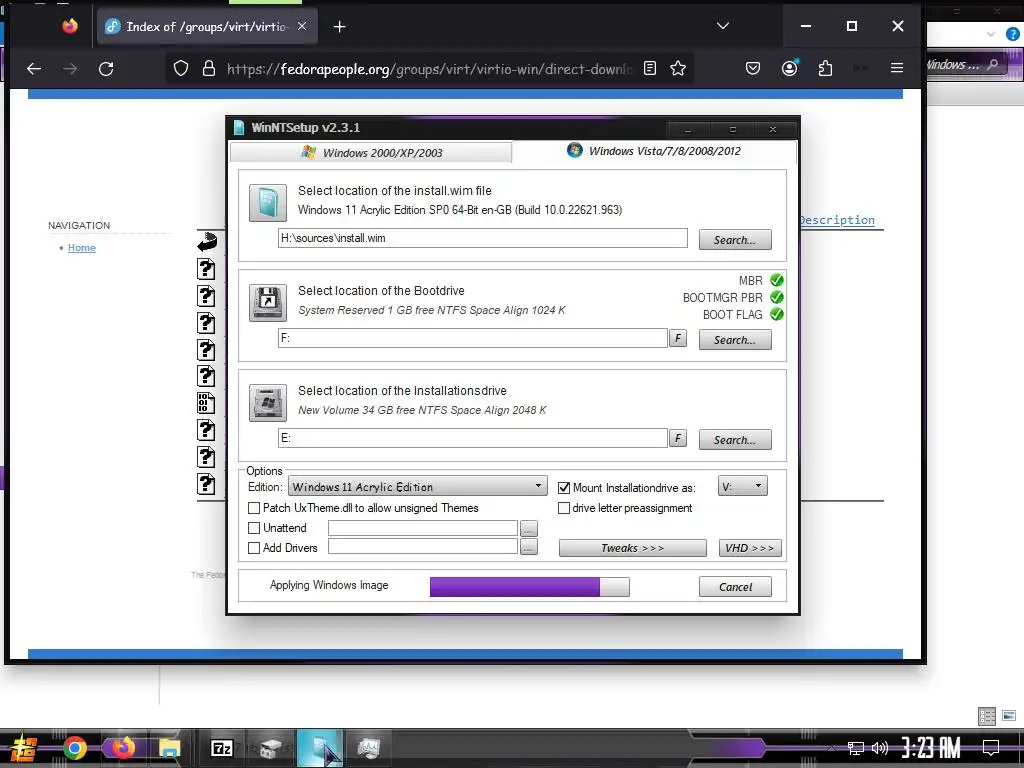Click the F button beside E: field
Screen dimensions: 1024x768
coord(677,438)
